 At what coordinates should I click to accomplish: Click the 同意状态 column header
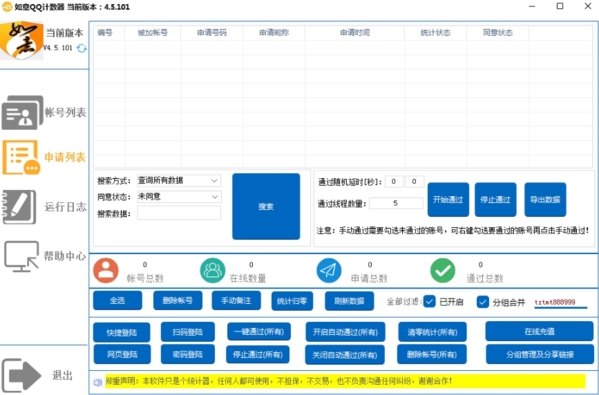[498, 33]
